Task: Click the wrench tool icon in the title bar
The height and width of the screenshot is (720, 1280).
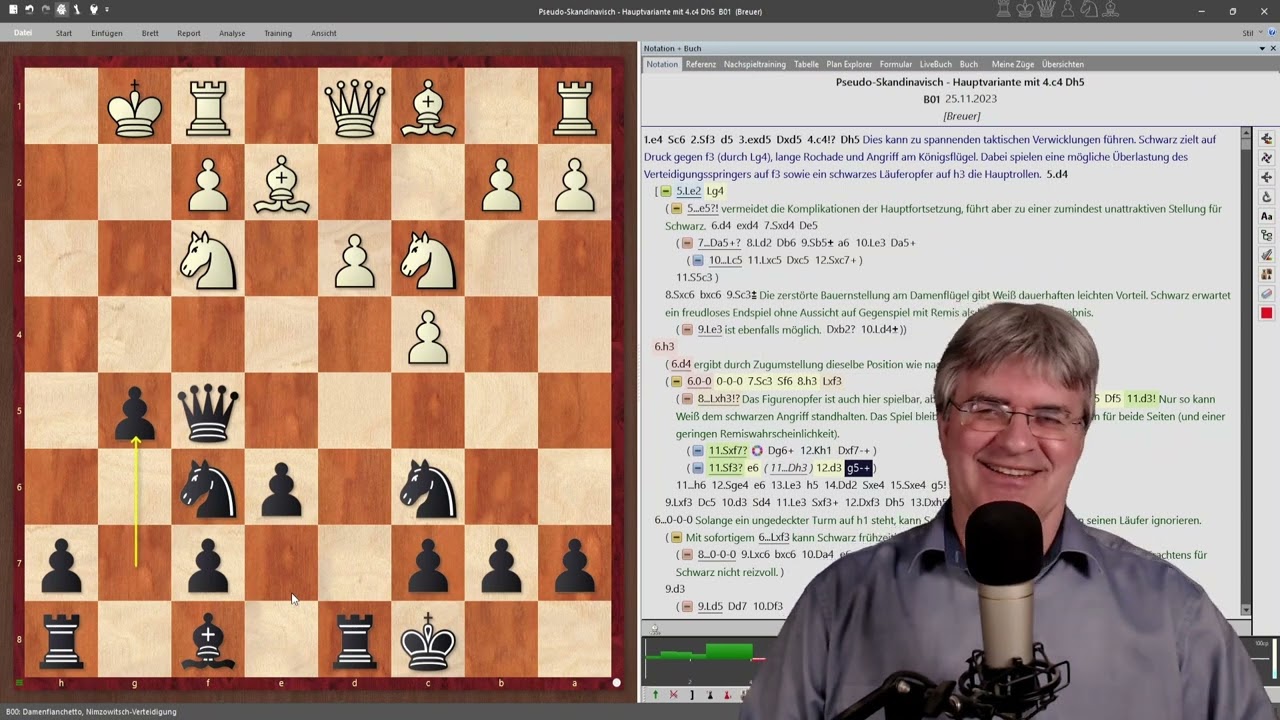Action: click(x=77, y=10)
